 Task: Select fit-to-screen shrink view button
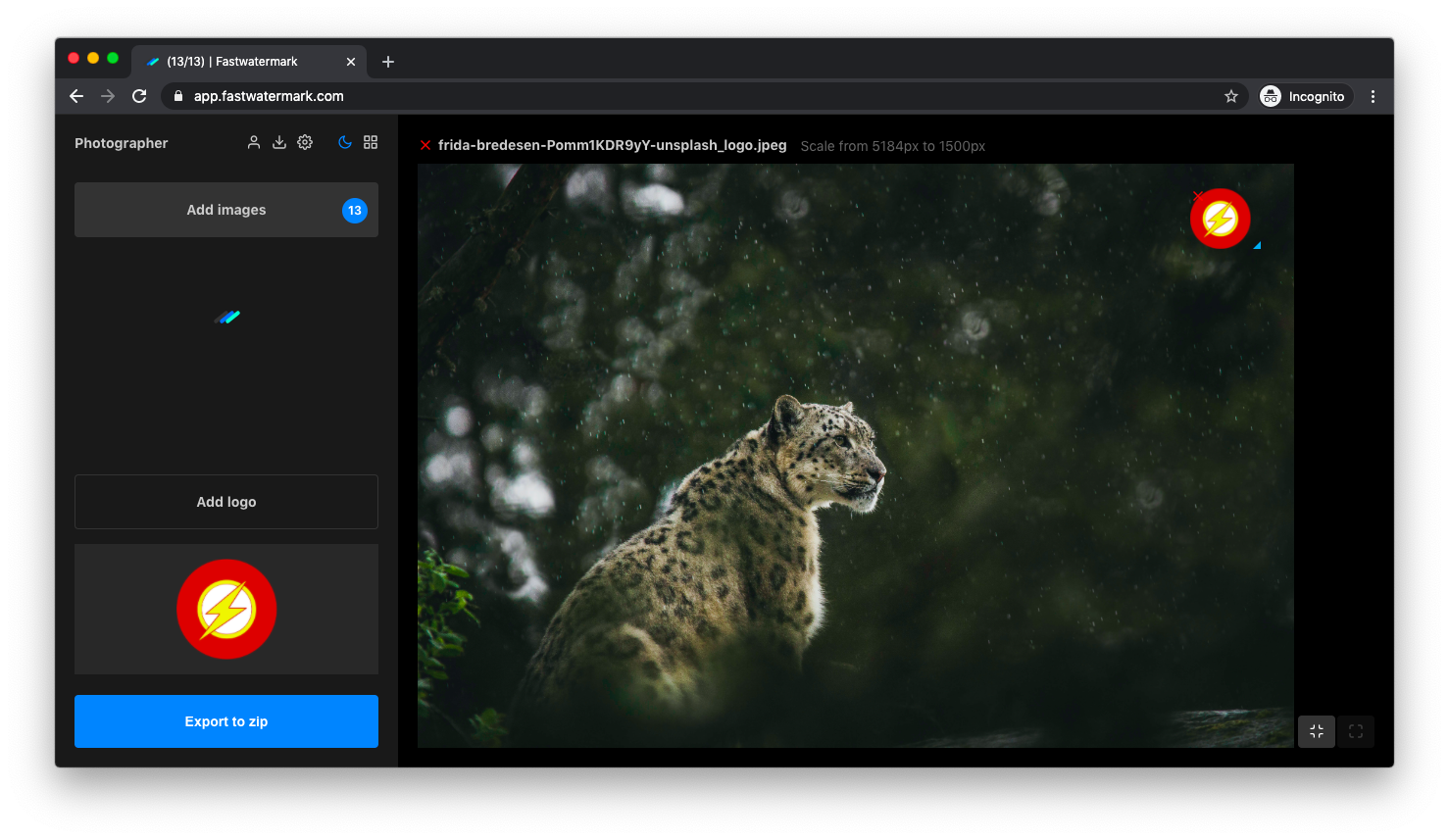pyautogui.click(x=1317, y=731)
